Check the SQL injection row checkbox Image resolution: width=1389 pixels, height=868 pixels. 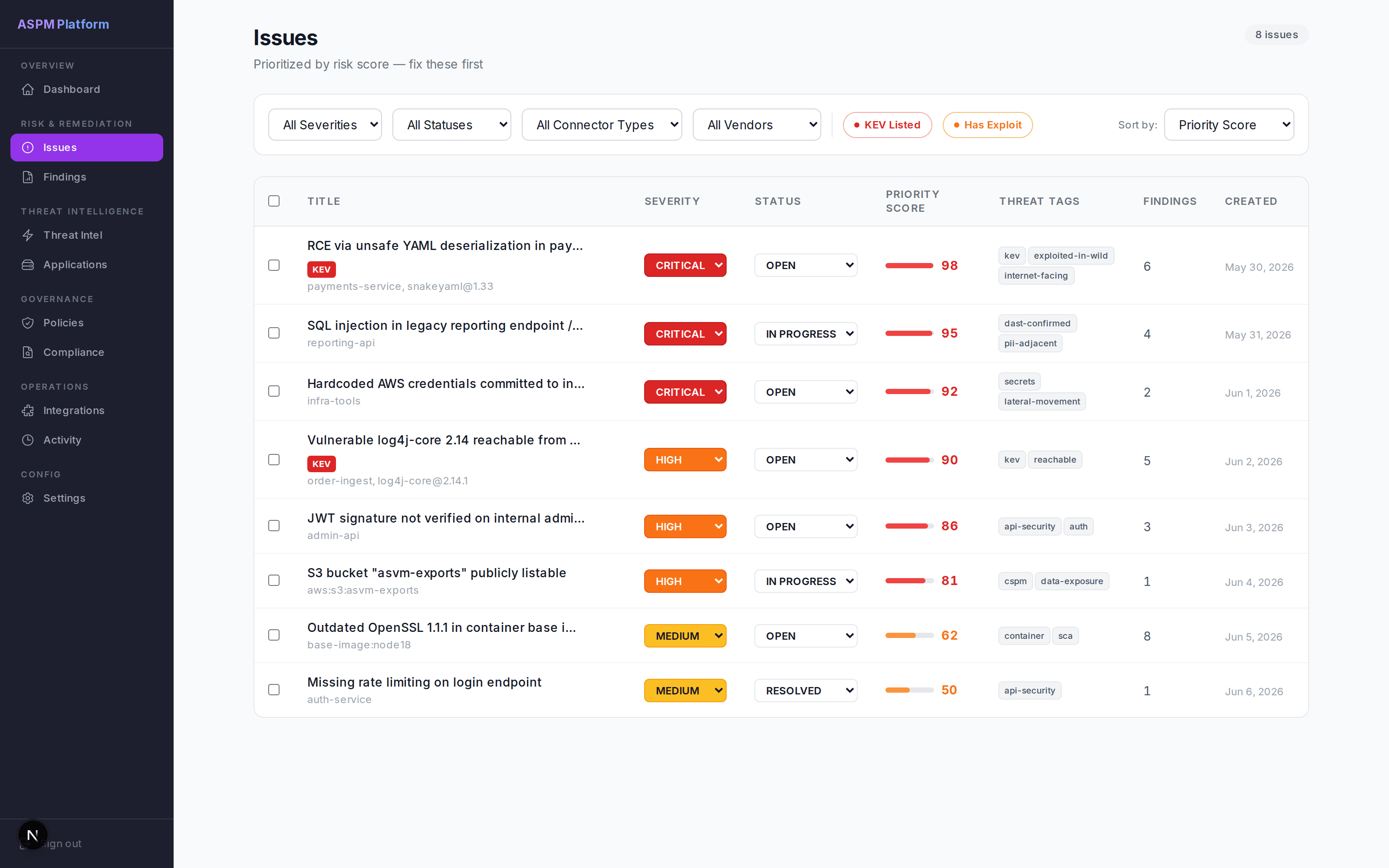coord(274,333)
